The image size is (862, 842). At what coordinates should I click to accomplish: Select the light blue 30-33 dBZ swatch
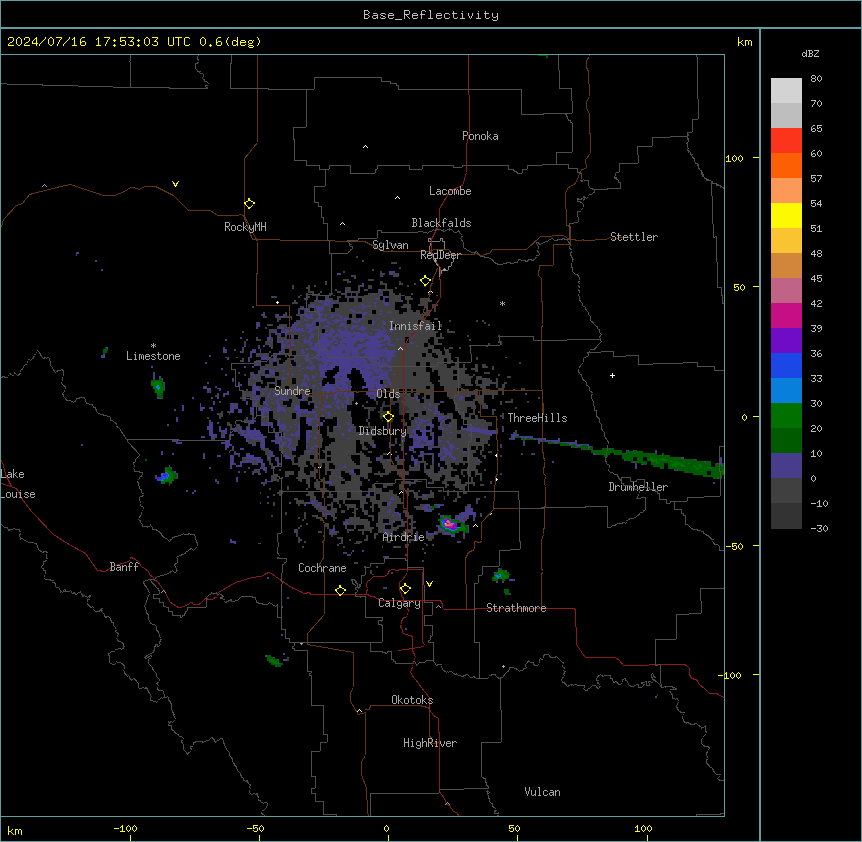pos(786,391)
